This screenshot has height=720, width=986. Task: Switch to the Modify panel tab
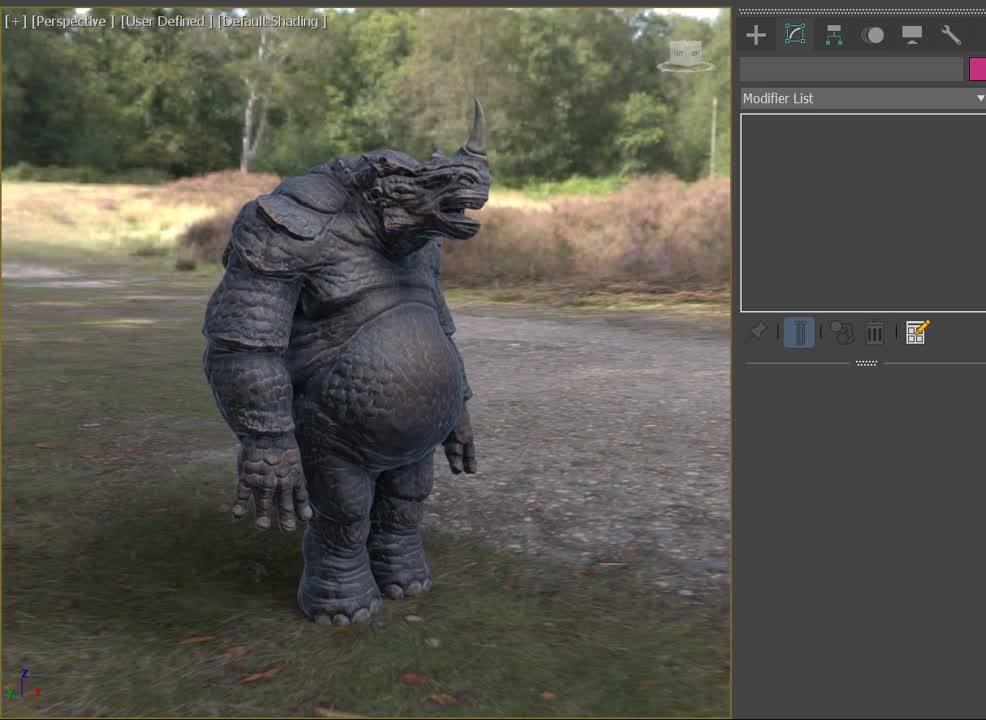point(795,35)
